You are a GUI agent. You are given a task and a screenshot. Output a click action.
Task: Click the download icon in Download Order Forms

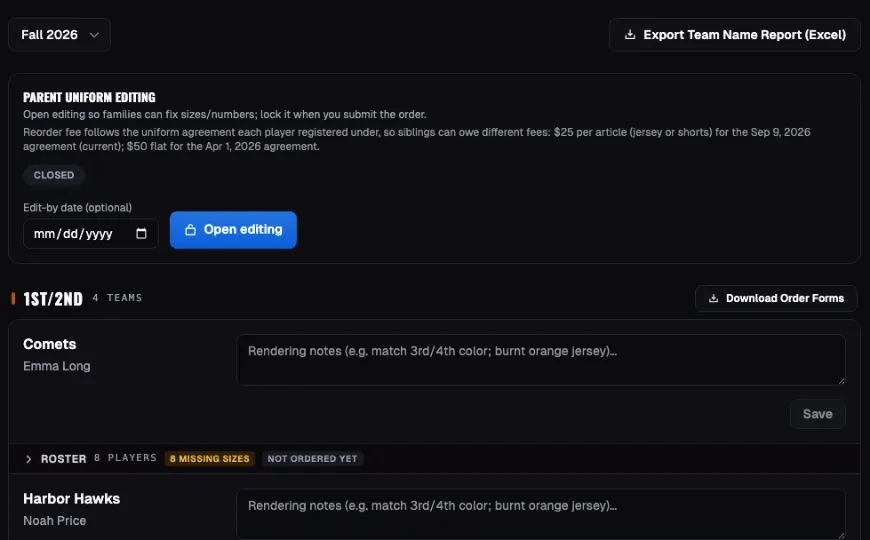[x=714, y=299]
